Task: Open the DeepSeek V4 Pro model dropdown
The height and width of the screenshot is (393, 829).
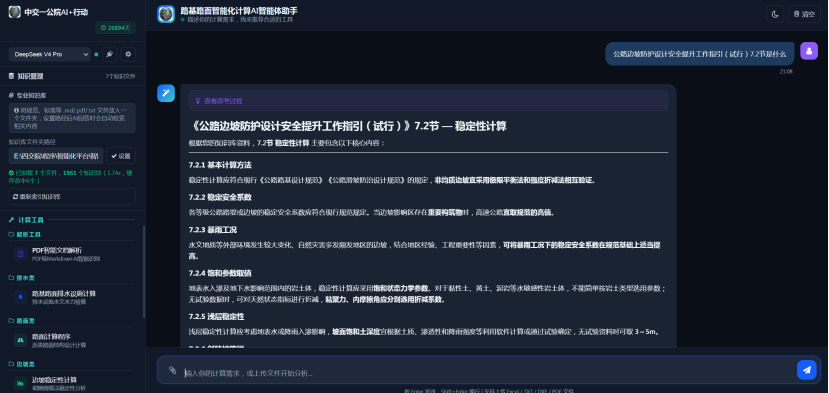Action: pos(50,54)
